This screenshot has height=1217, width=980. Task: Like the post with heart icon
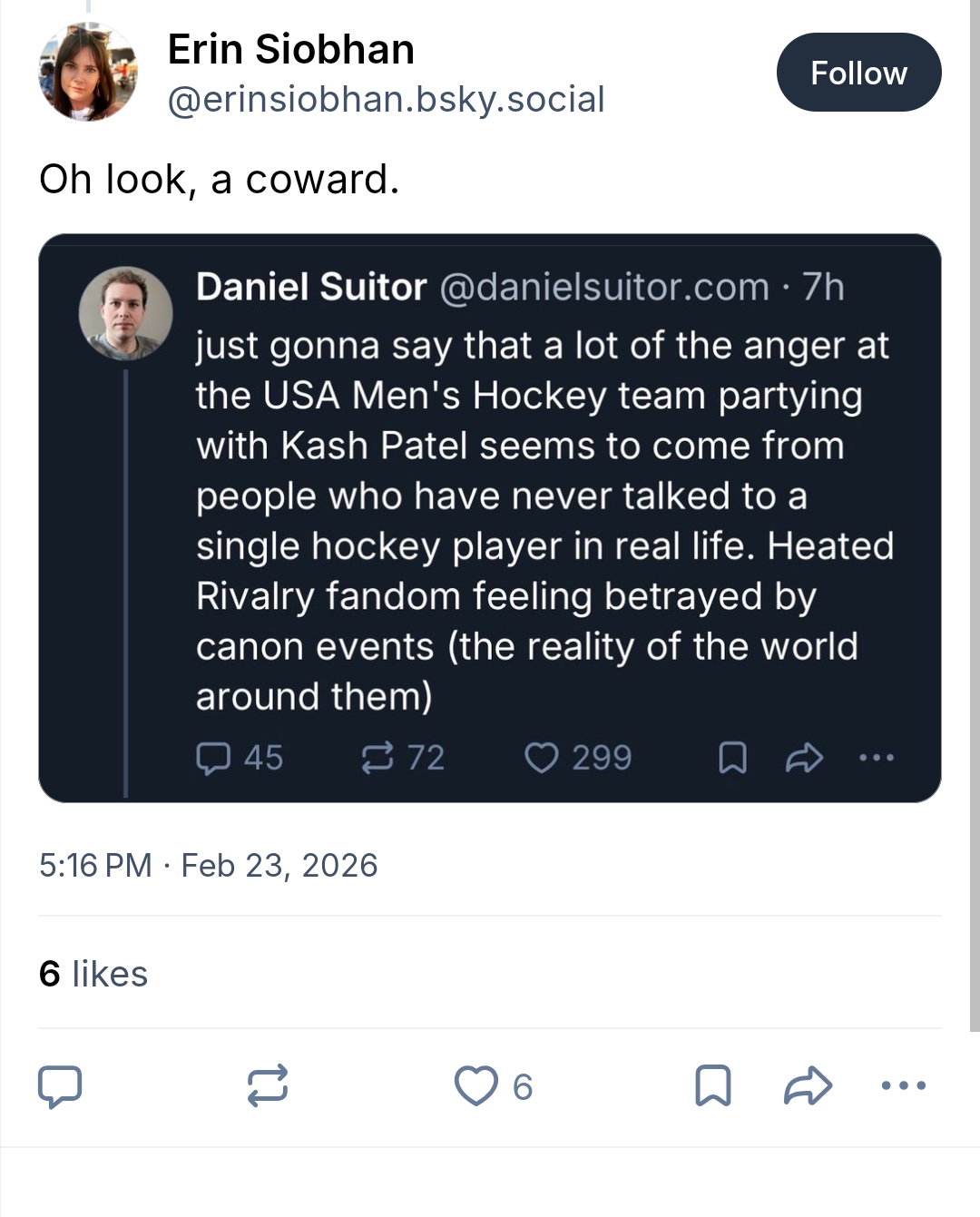(x=476, y=1085)
